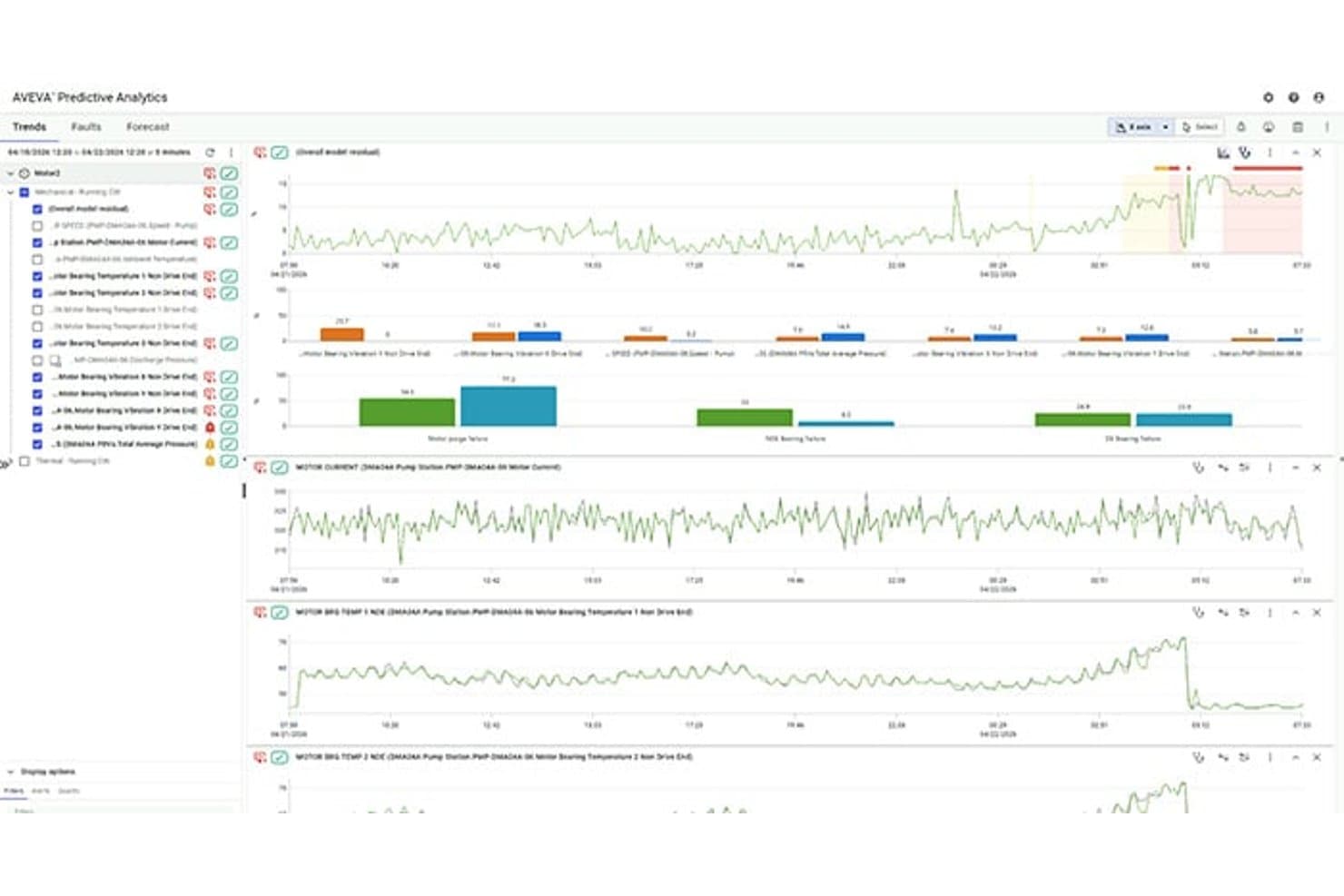Check the SPEED Pump checkbox

(37, 225)
